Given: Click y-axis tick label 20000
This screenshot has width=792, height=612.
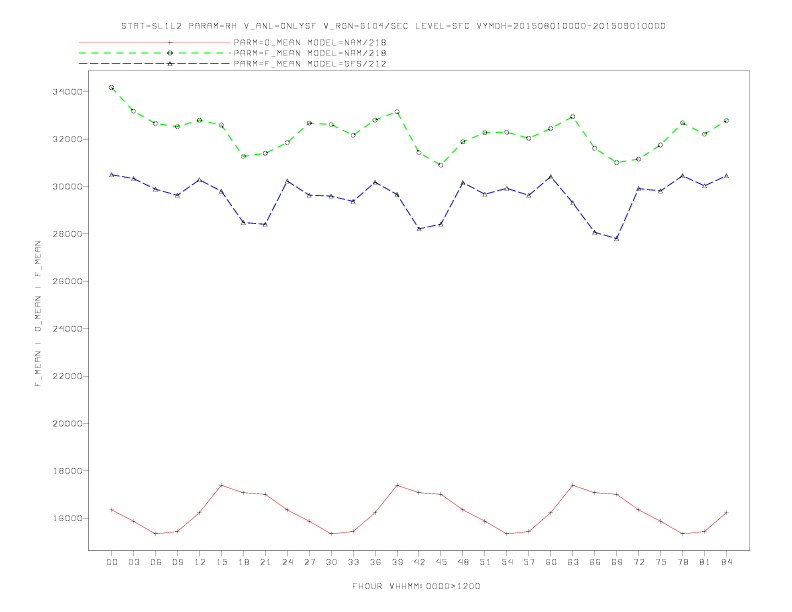Looking at the screenshot, I should (67, 424).
